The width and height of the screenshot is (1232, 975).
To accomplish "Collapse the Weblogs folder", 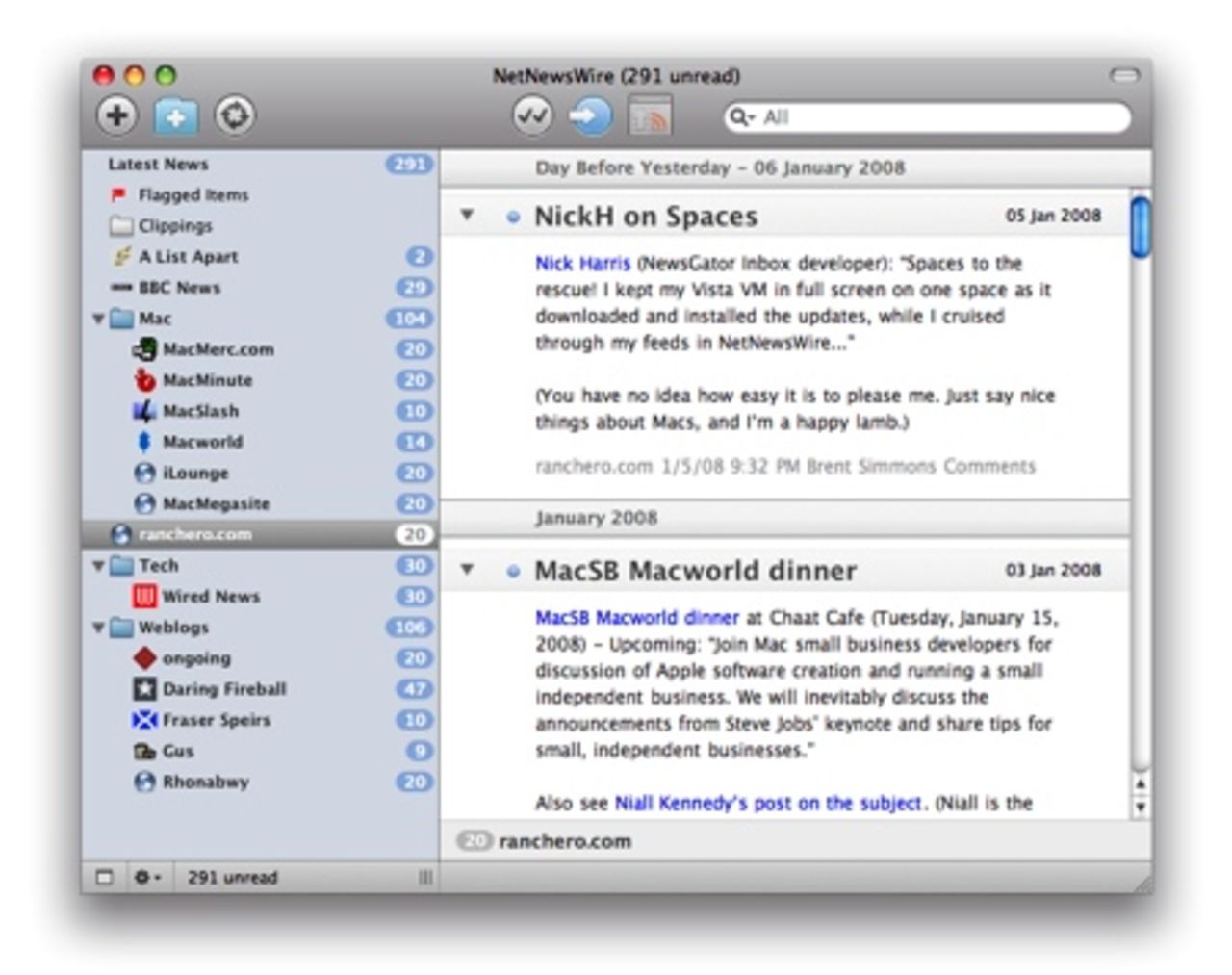I will tap(98, 628).
